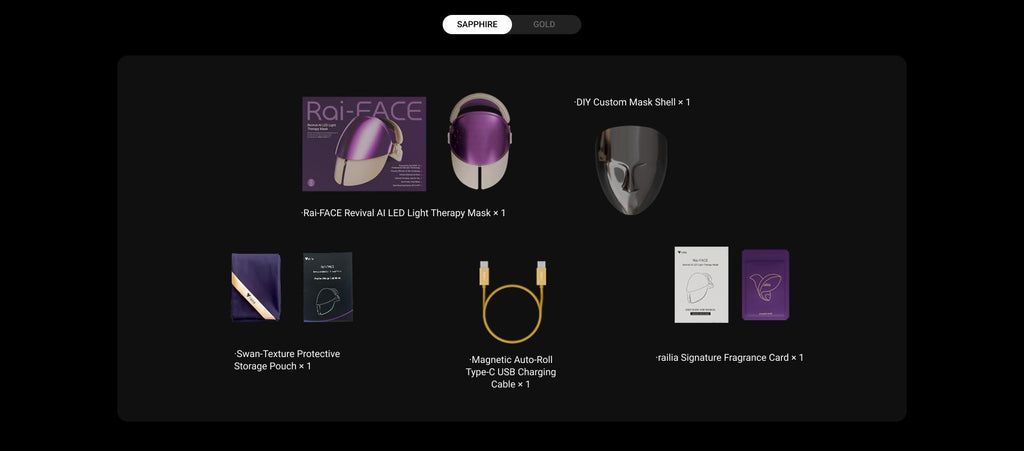Click the 'Rai-FACE Revival AI LED Light Therapy Mask × 1' text
The image size is (1024, 451).
(403, 213)
